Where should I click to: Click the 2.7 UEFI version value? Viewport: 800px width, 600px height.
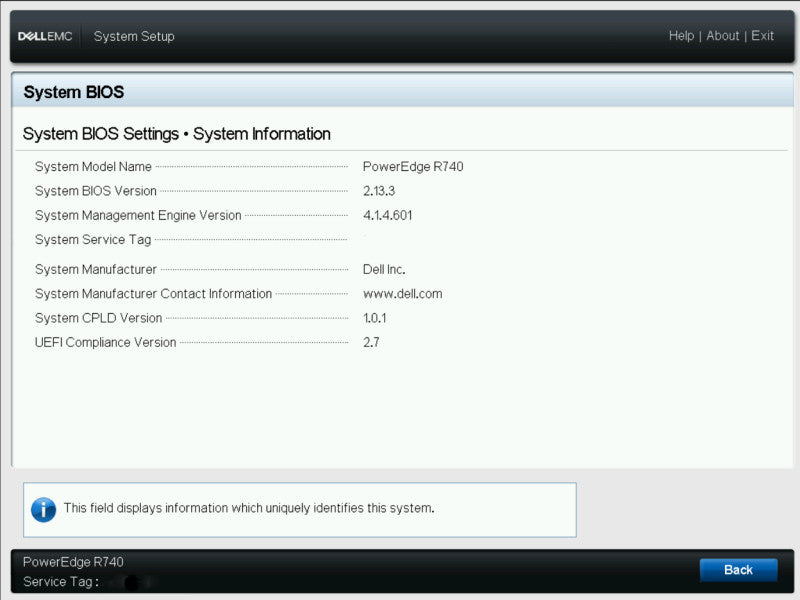pos(371,342)
